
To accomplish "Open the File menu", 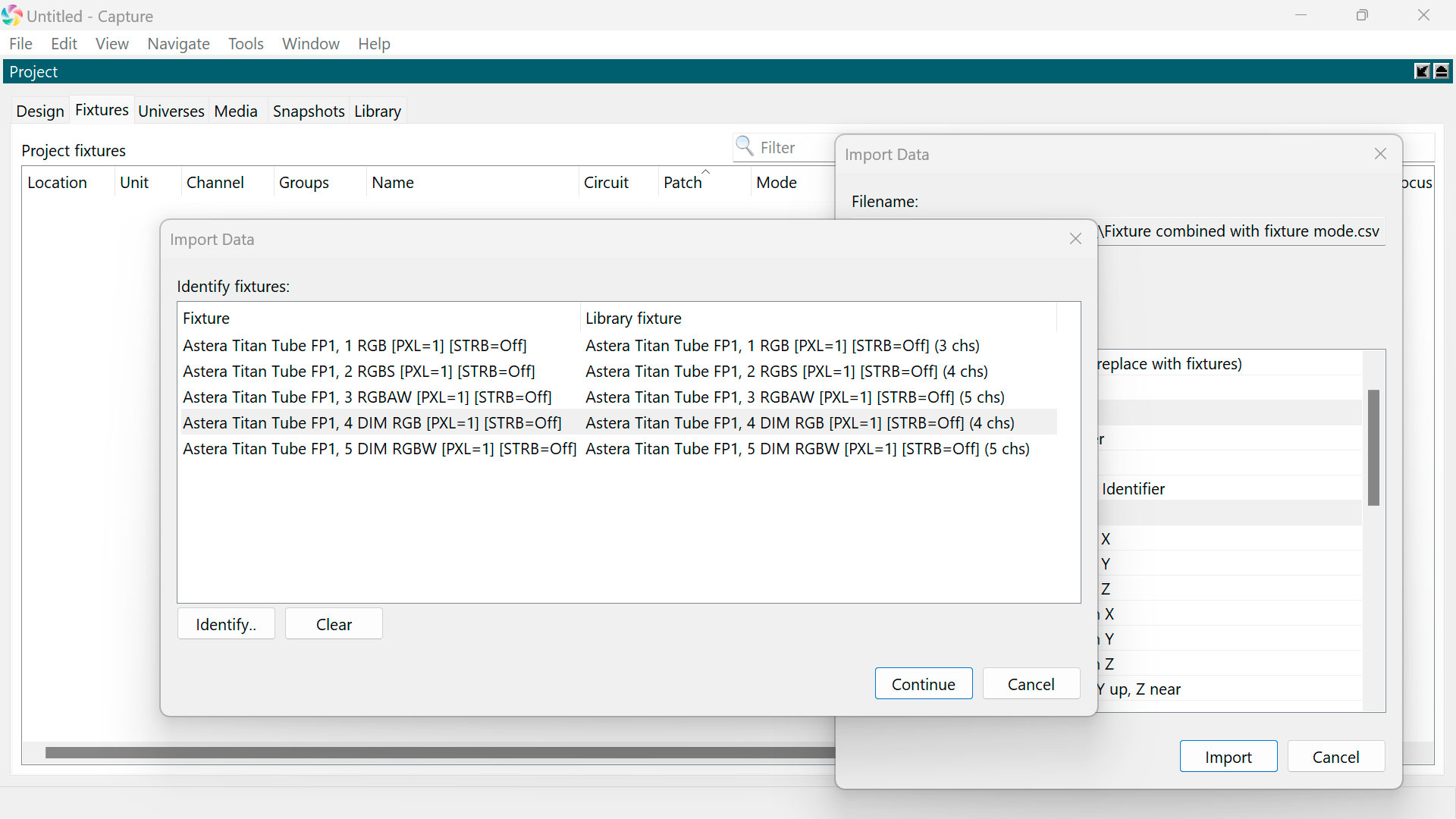I will coord(20,44).
